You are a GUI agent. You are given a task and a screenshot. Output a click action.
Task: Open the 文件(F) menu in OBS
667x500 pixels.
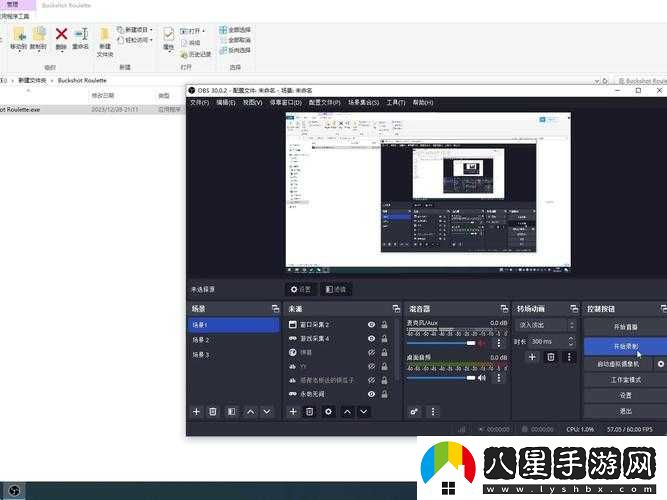(x=199, y=103)
